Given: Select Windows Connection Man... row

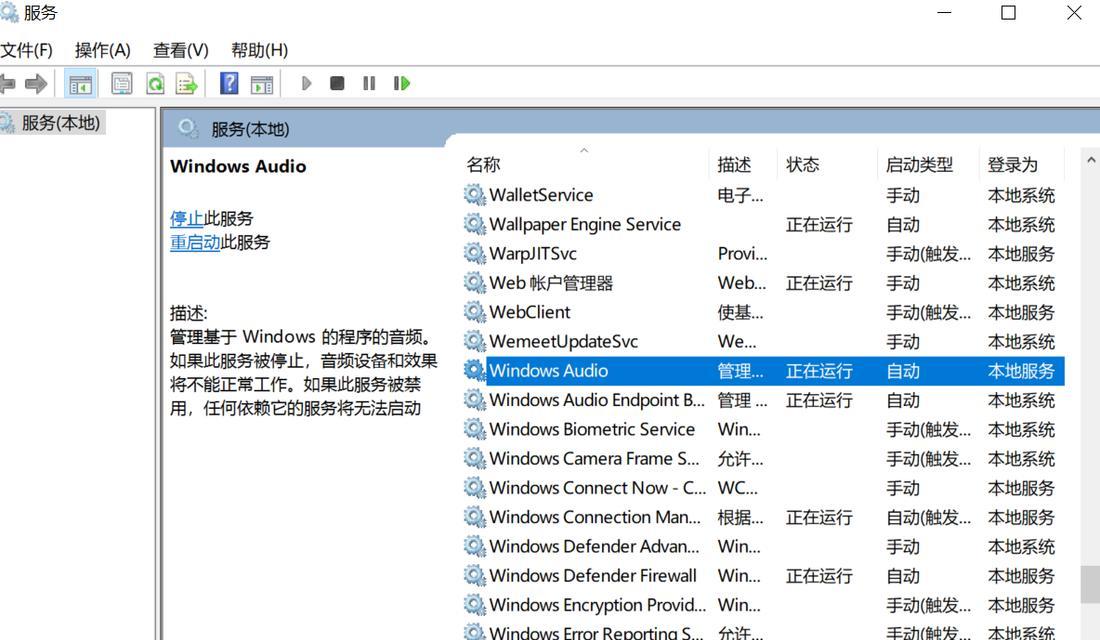Looking at the screenshot, I should click(595, 517).
